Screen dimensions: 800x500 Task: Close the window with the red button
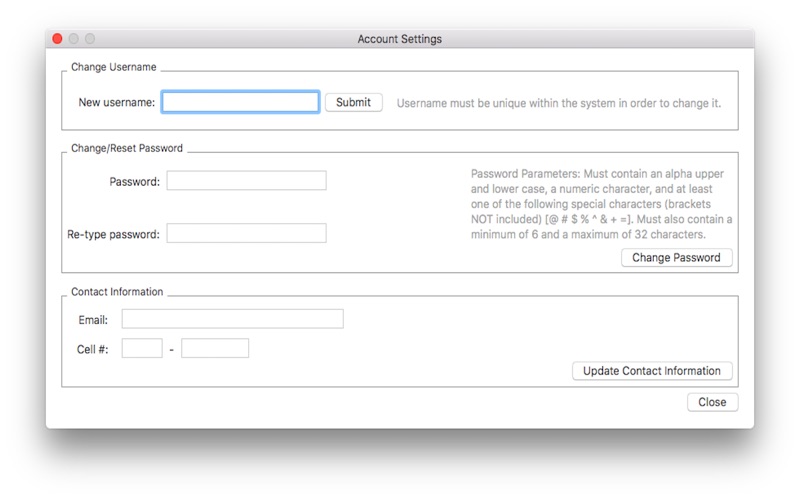click(57, 39)
